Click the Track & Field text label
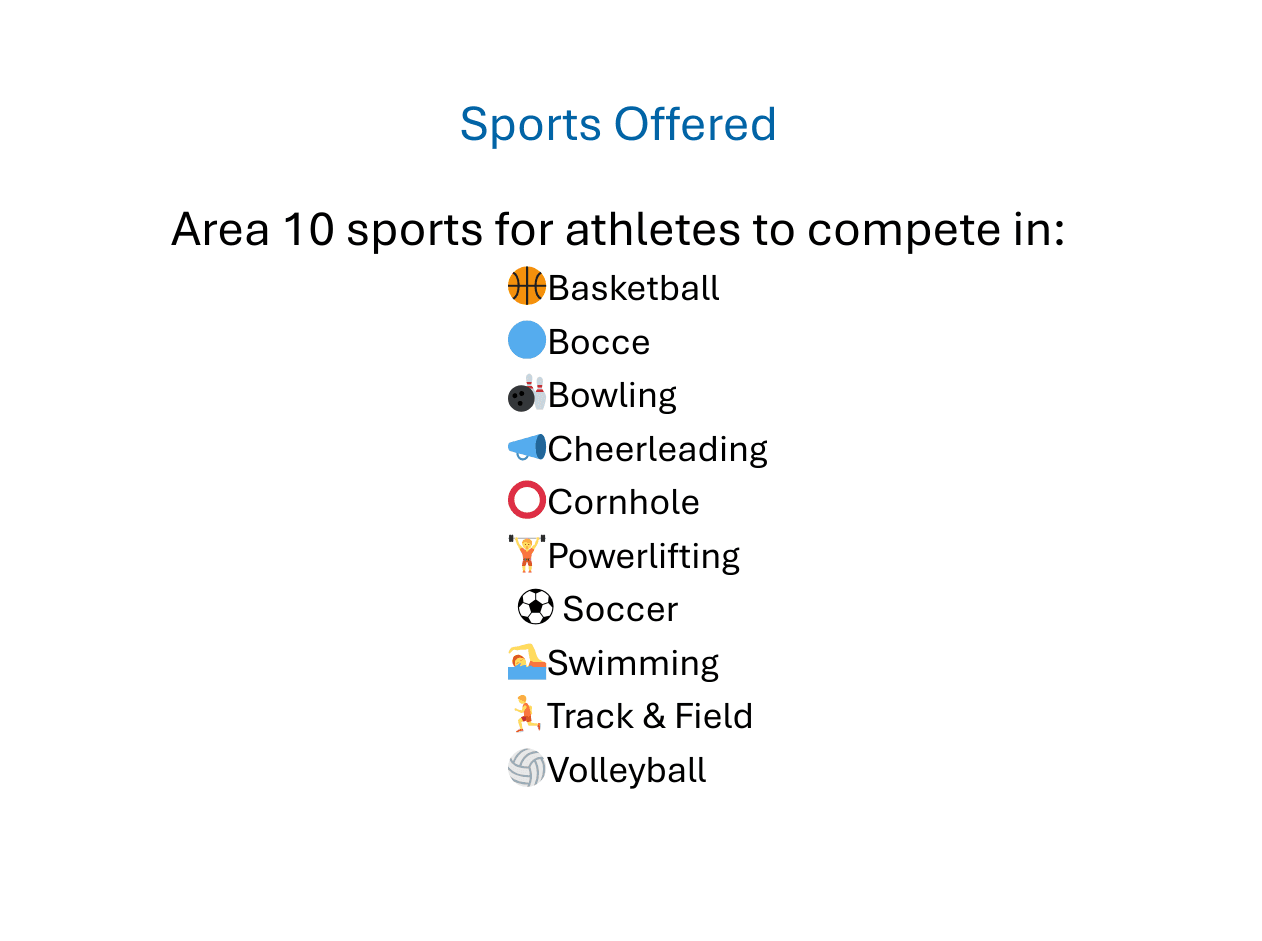The height and width of the screenshot is (941, 1262). pos(649,716)
